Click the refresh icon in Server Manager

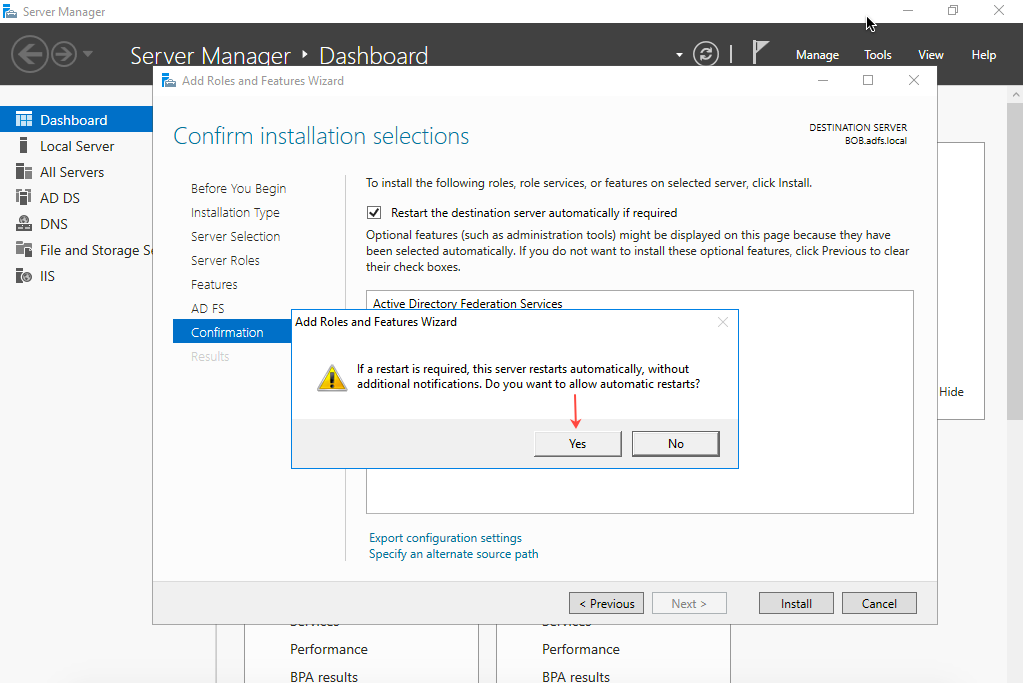pyautogui.click(x=705, y=53)
